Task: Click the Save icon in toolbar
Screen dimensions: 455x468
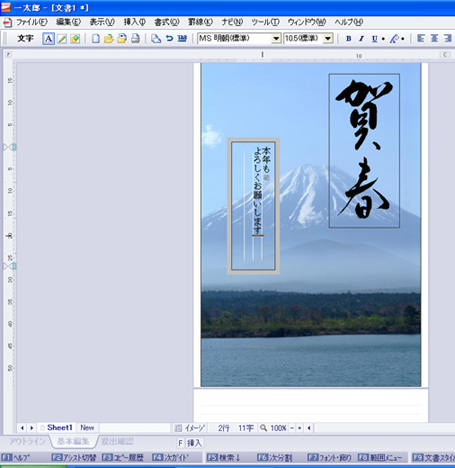Action: 122,39
